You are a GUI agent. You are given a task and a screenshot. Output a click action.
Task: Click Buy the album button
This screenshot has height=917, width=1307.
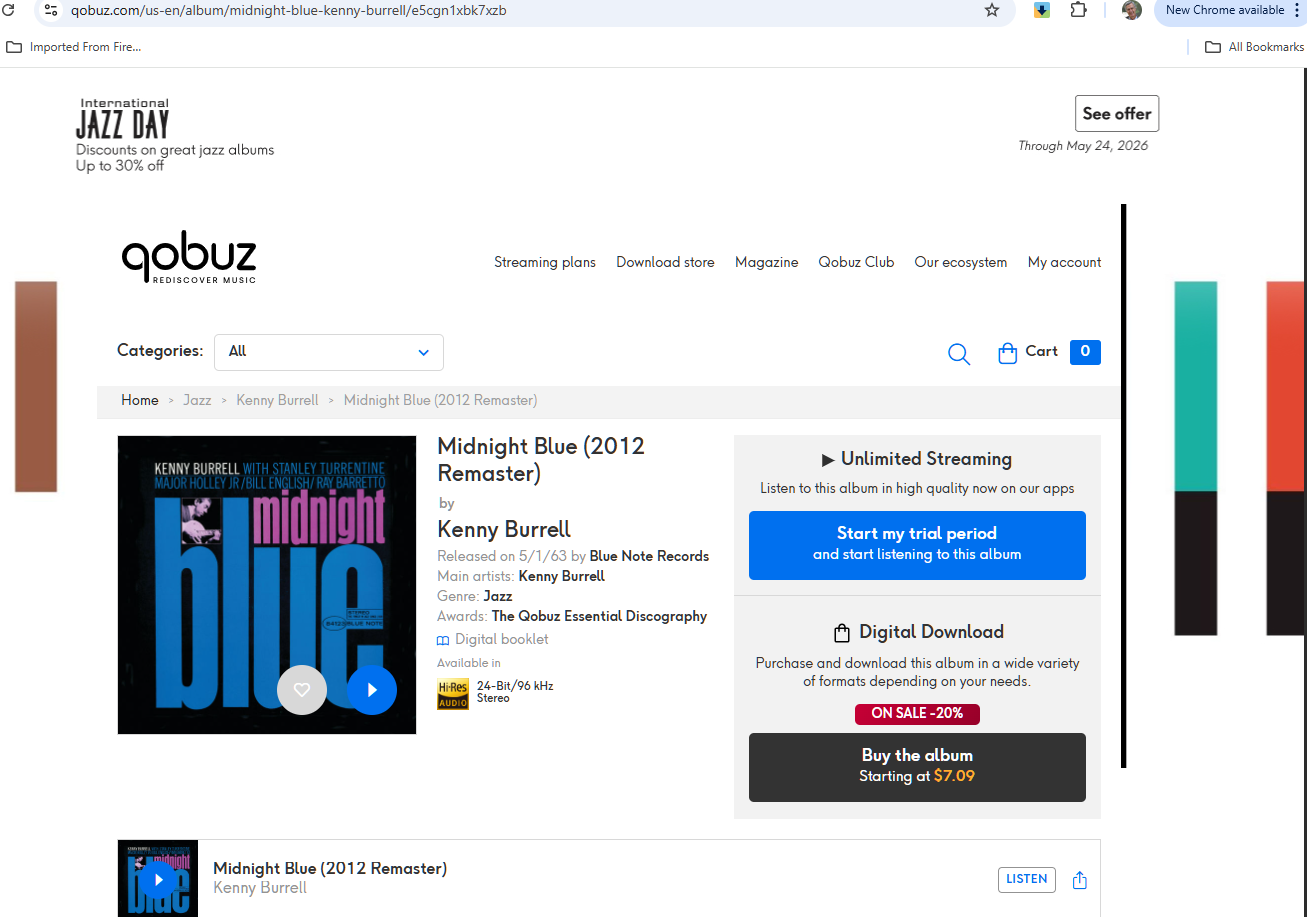tap(917, 767)
